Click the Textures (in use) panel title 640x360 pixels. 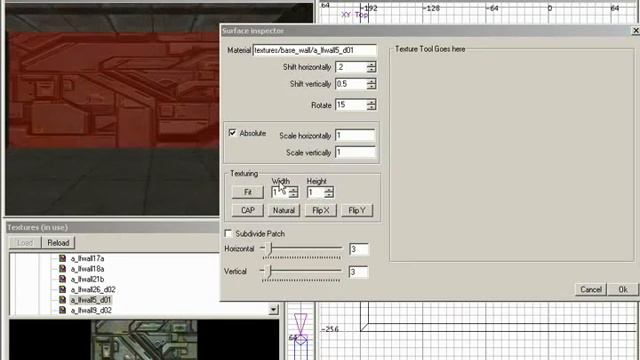coord(38,227)
